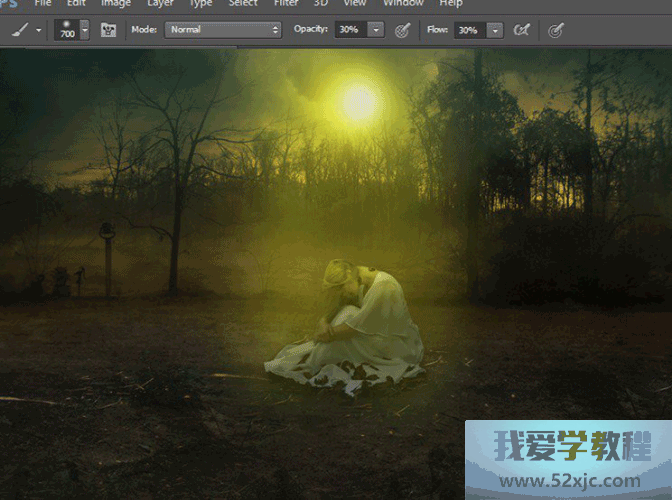Open the Flow slider arrow
672x500 pixels.
pyautogui.click(x=495, y=30)
